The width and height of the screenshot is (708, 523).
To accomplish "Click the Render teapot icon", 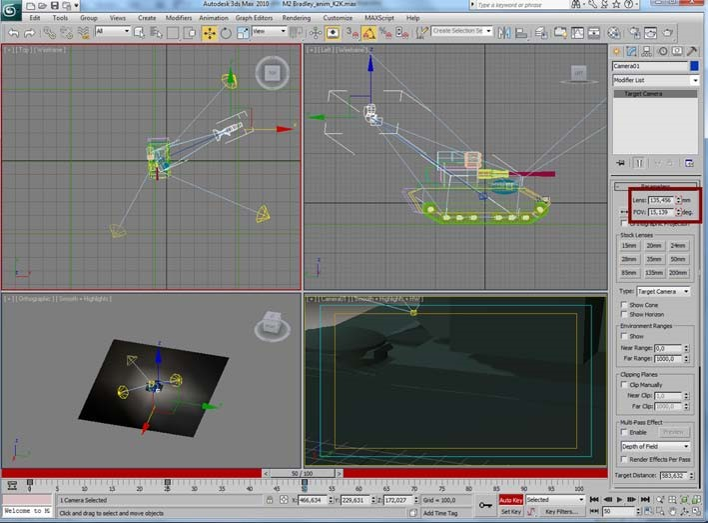I will click(x=668, y=33).
